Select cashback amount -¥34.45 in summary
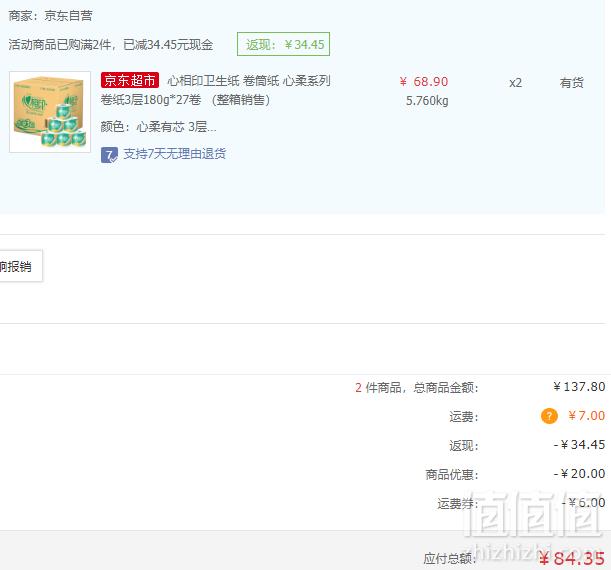The height and width of the screenshot is (570, 611). coord(579,445)
